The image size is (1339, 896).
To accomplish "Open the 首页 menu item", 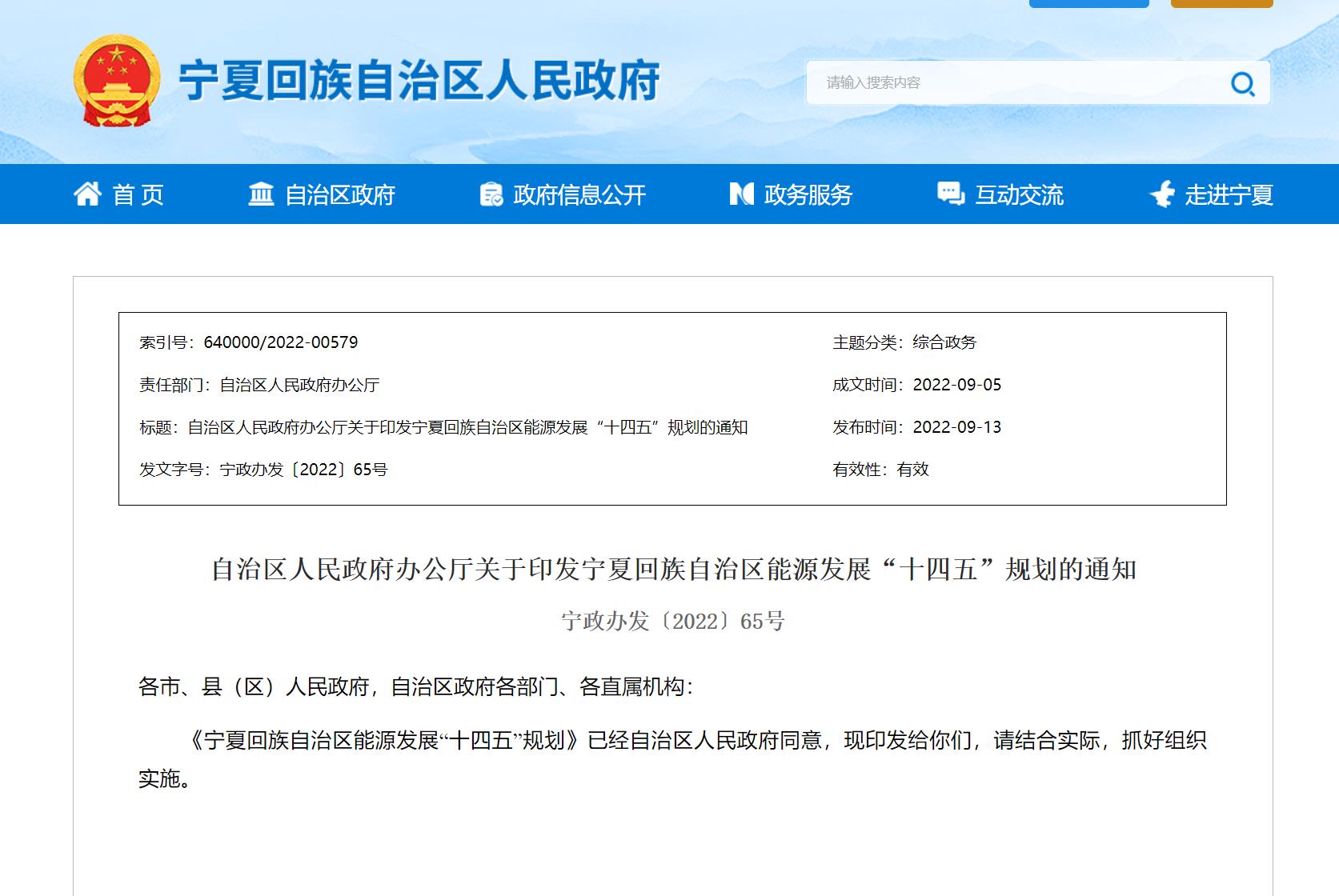I will (138, 194).
